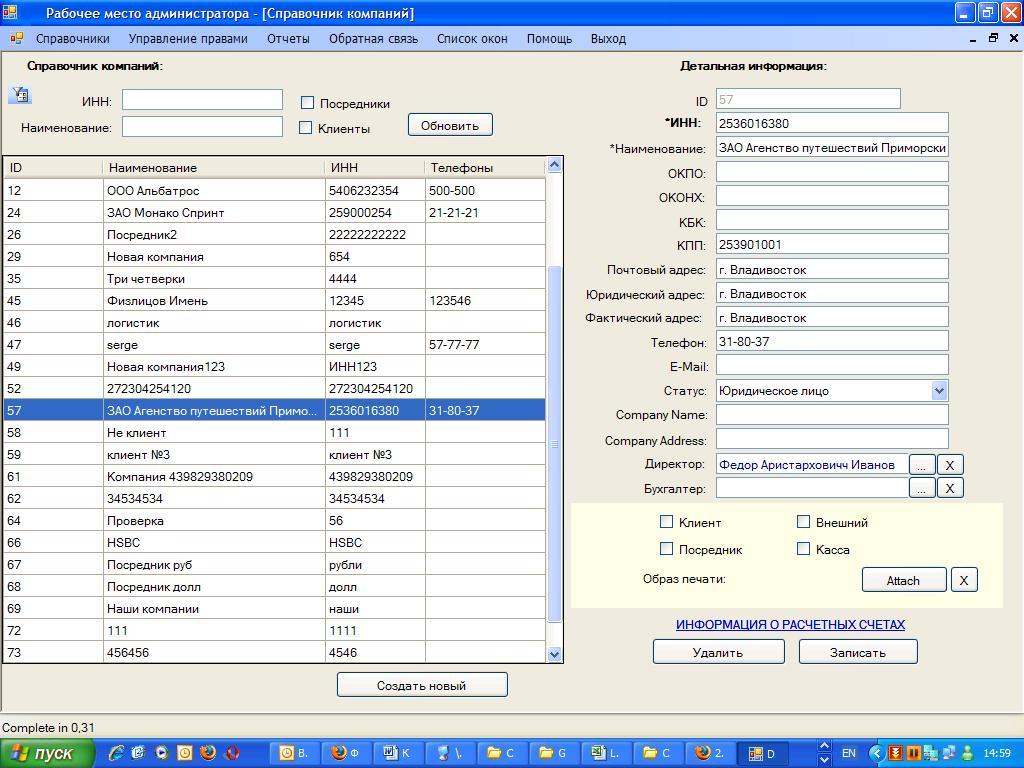Viewport: 1024px width, 768px height.
Task: Click into the E-Mail input field
Action: 831,366
